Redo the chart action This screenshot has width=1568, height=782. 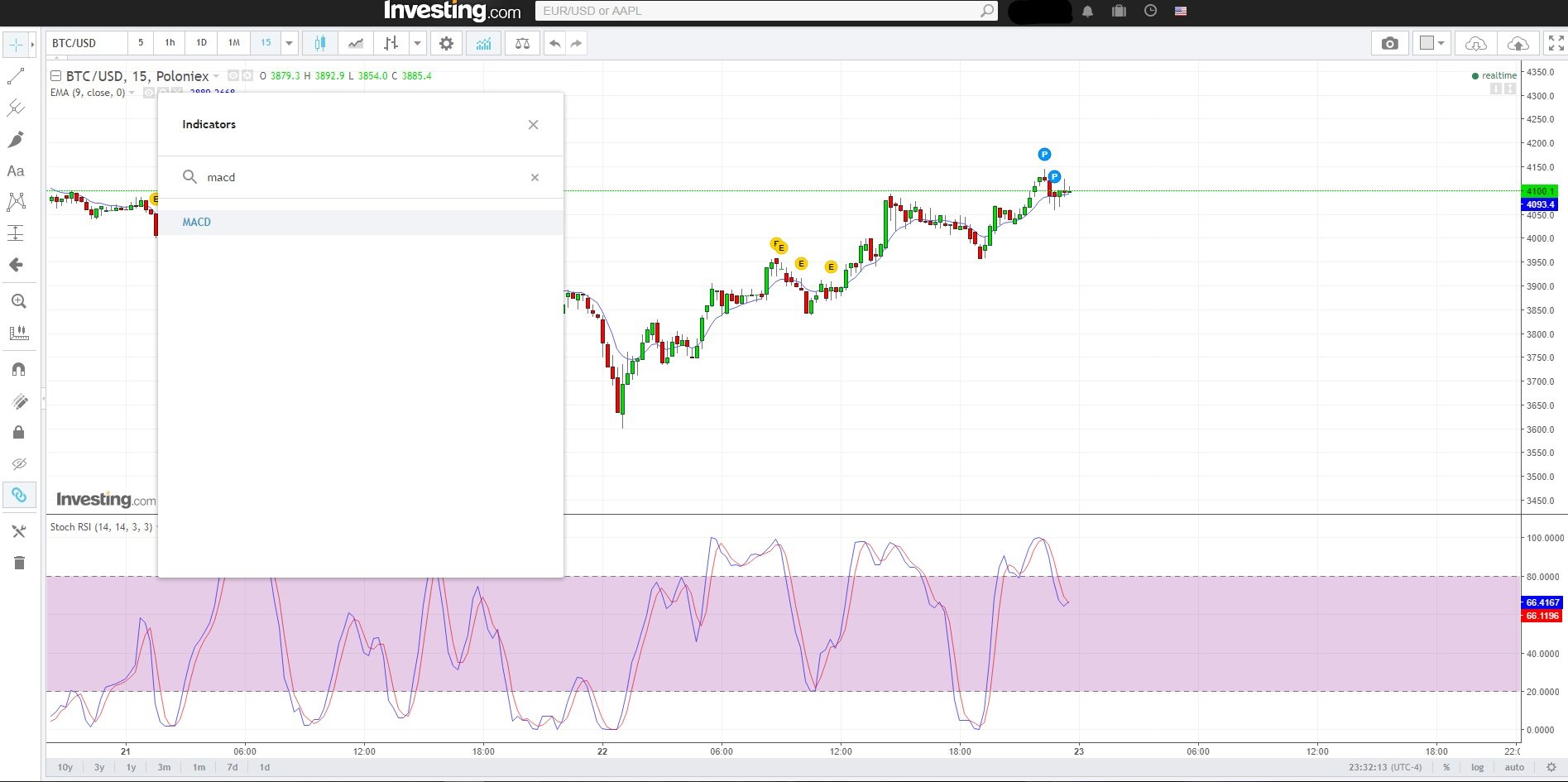point(577,43)
